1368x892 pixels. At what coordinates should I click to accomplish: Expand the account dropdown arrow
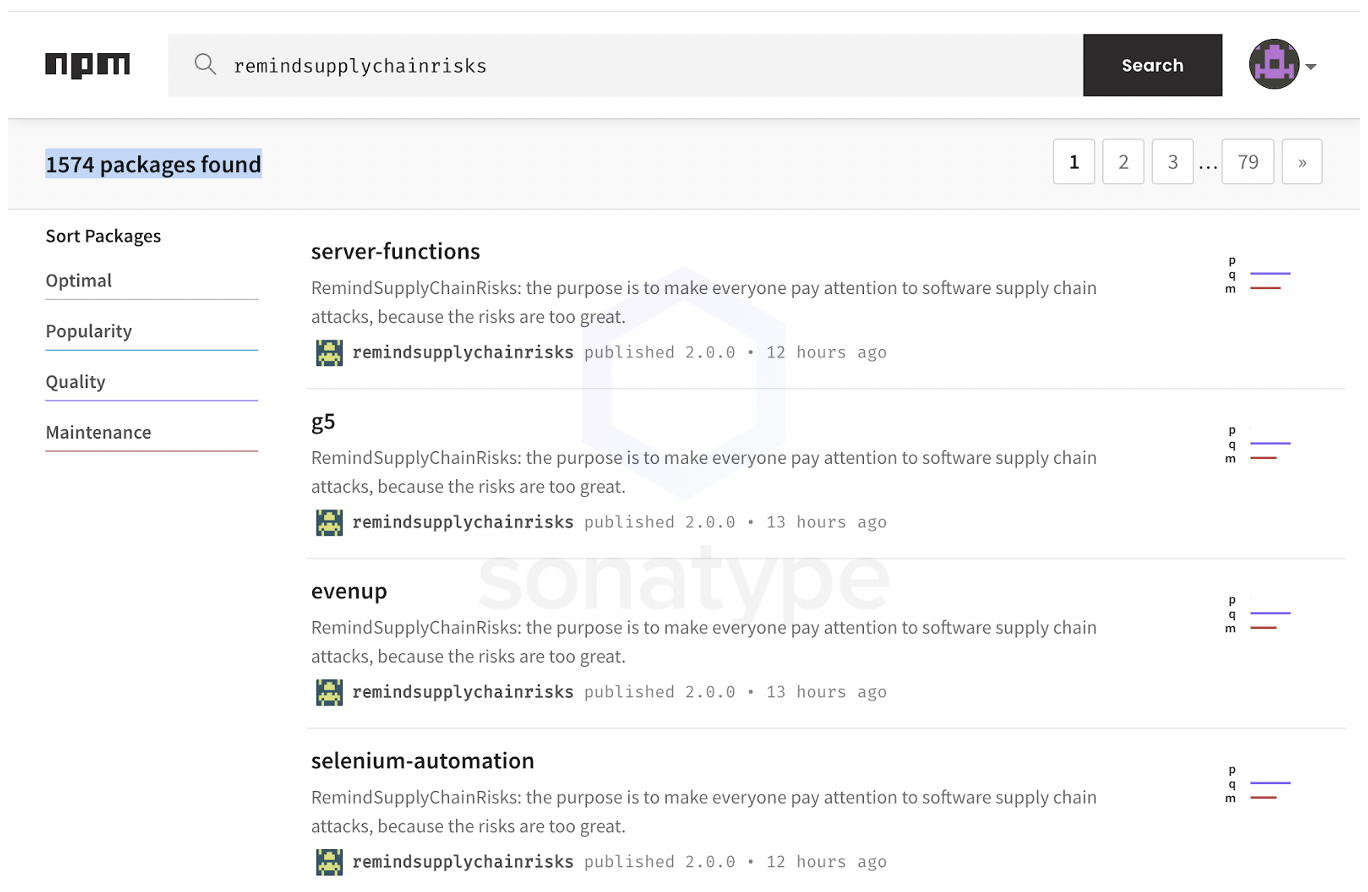(1311, 67)
